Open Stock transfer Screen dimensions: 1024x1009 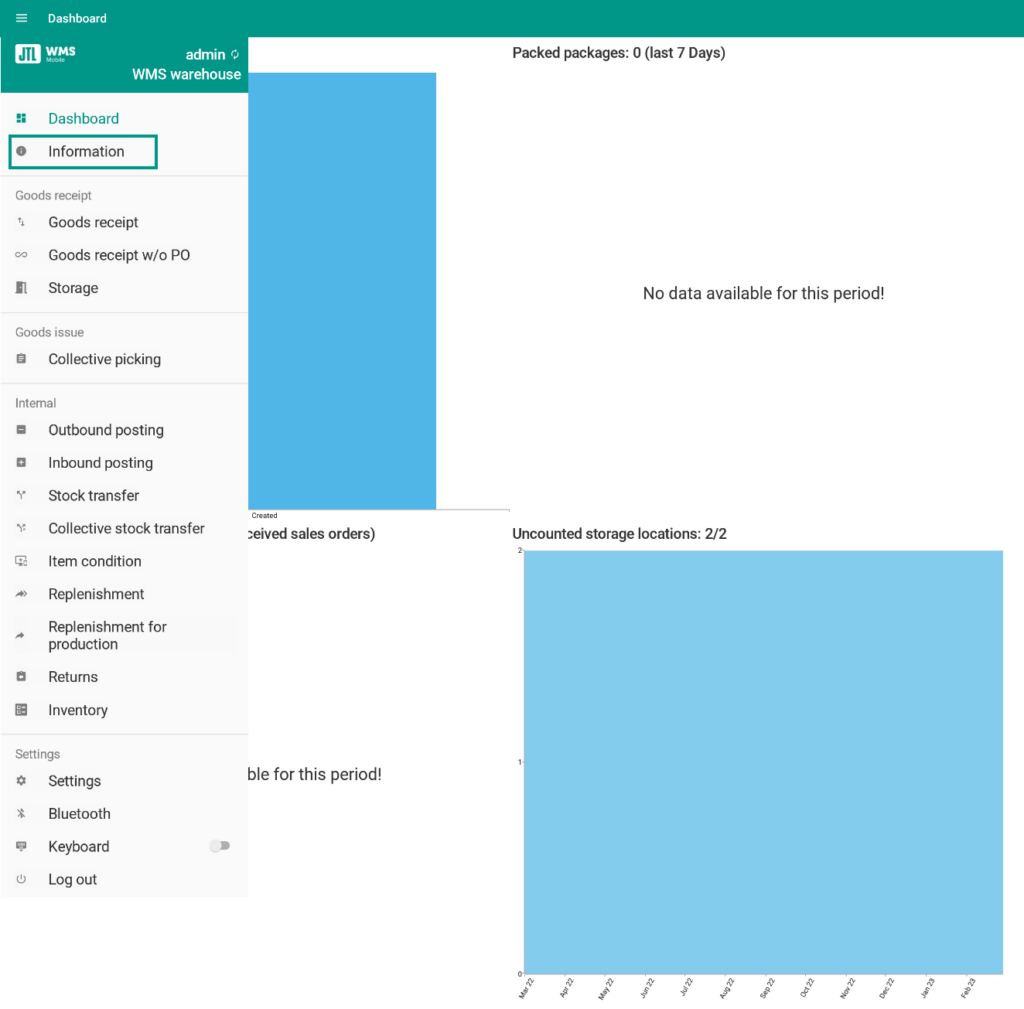pyautogui.click(x=94, y=496)
